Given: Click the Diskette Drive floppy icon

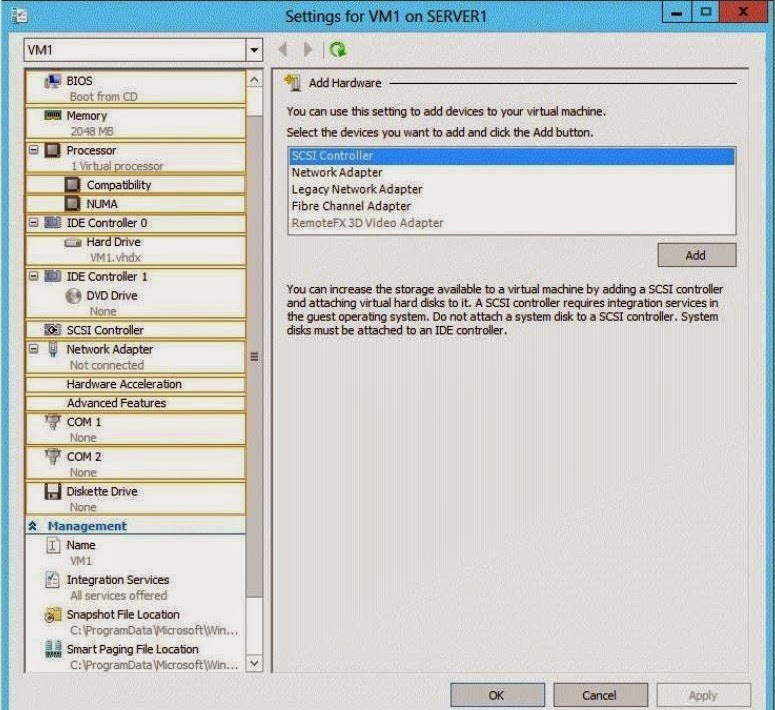Looking at the screenshot, I should tap(52, 491).
